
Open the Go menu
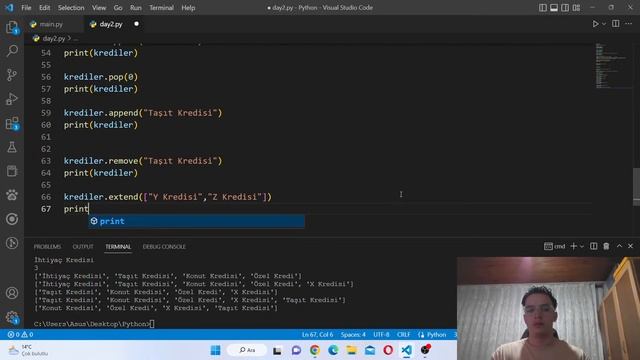click(118, 8)
